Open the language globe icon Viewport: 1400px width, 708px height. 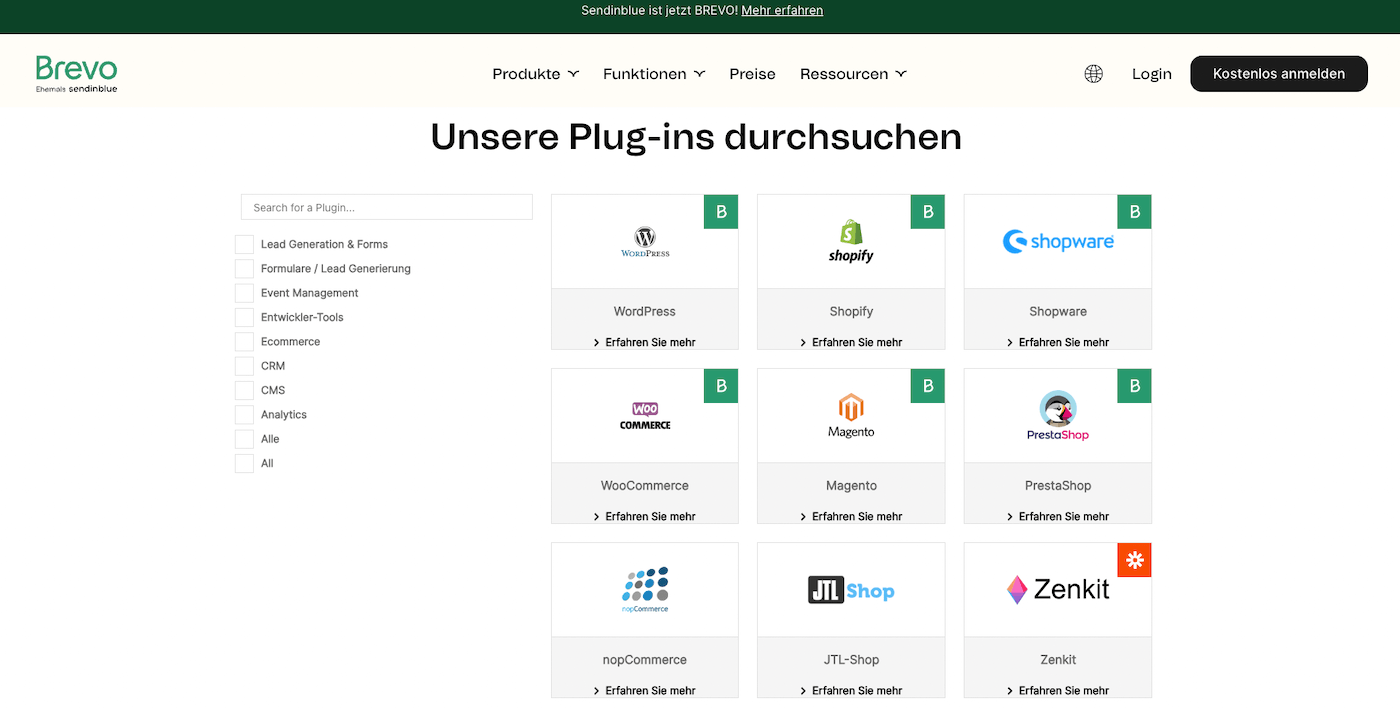point(1094,74)
